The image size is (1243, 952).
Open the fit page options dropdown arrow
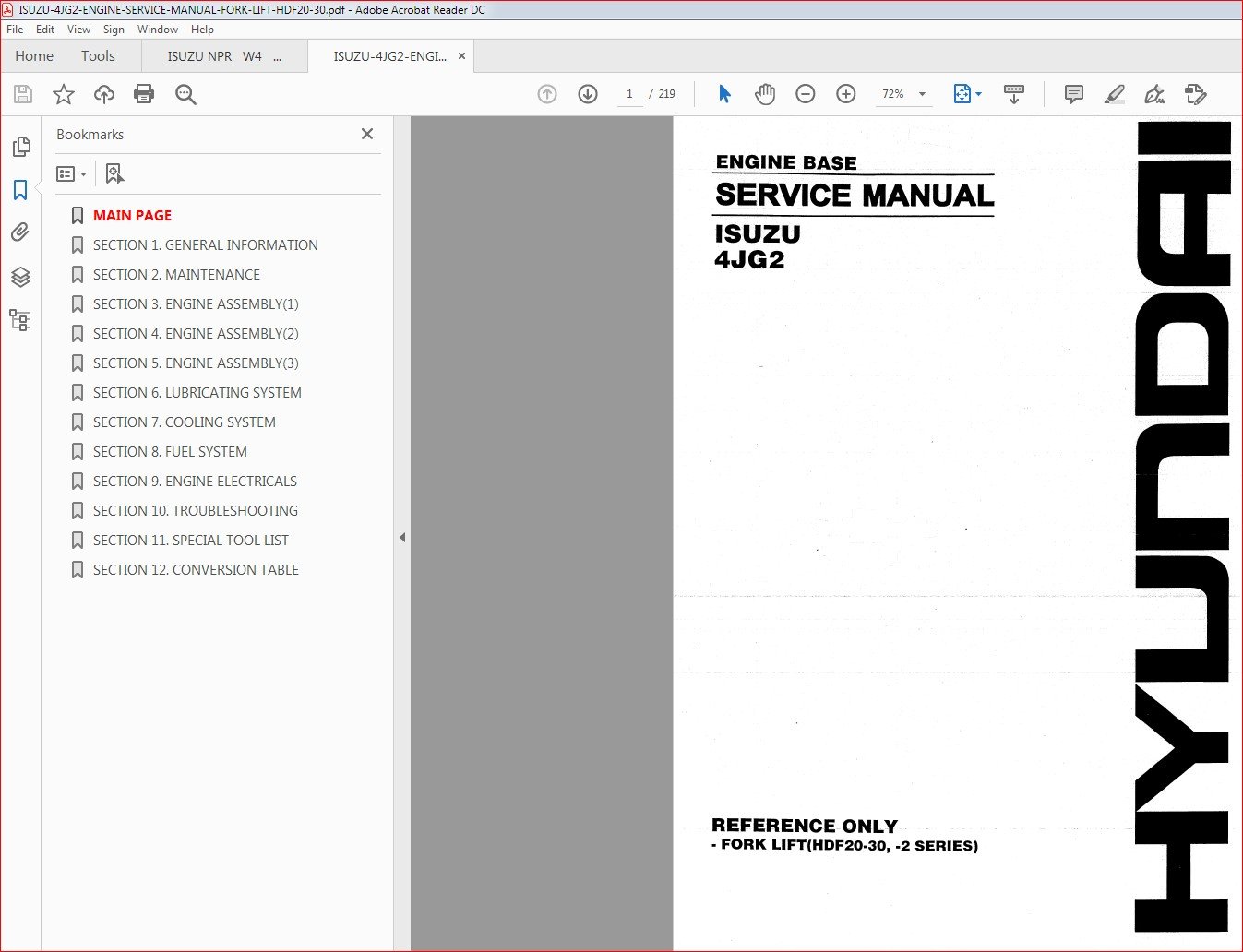point(978,94)
